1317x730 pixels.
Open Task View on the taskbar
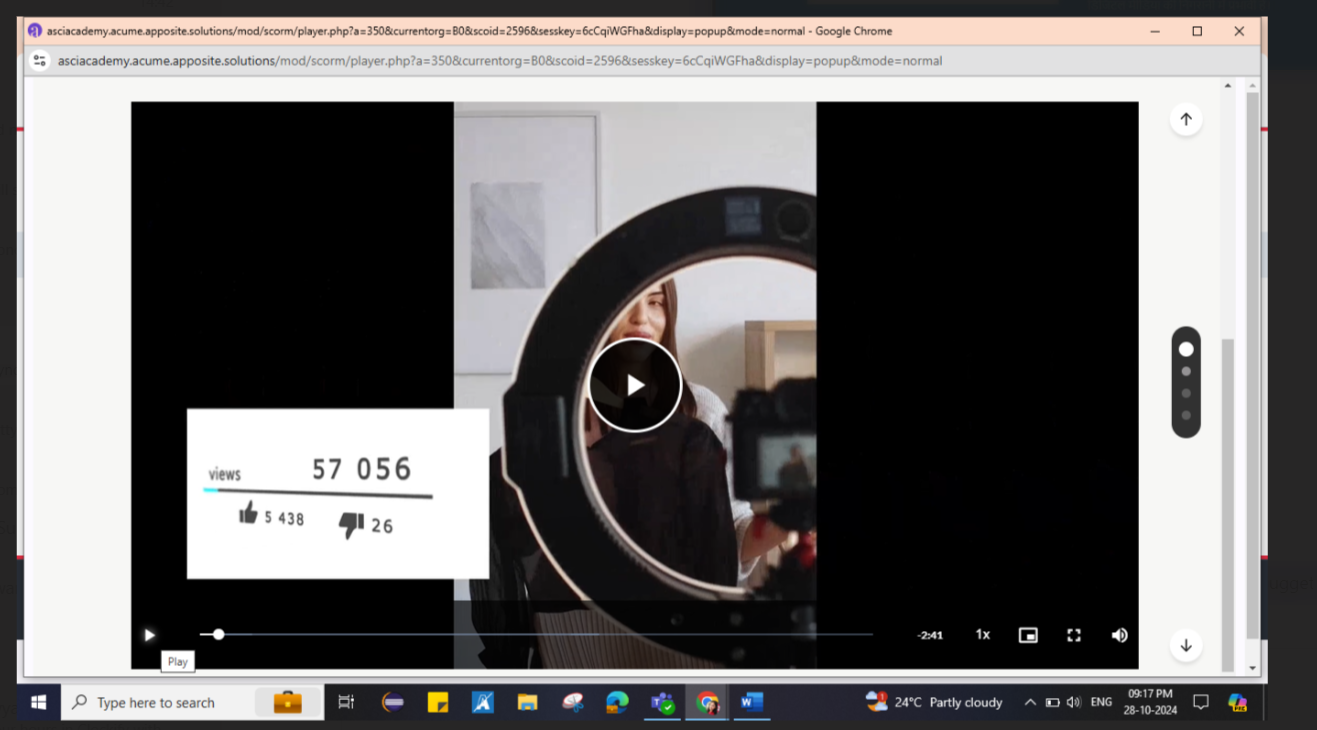pos(346,702)
